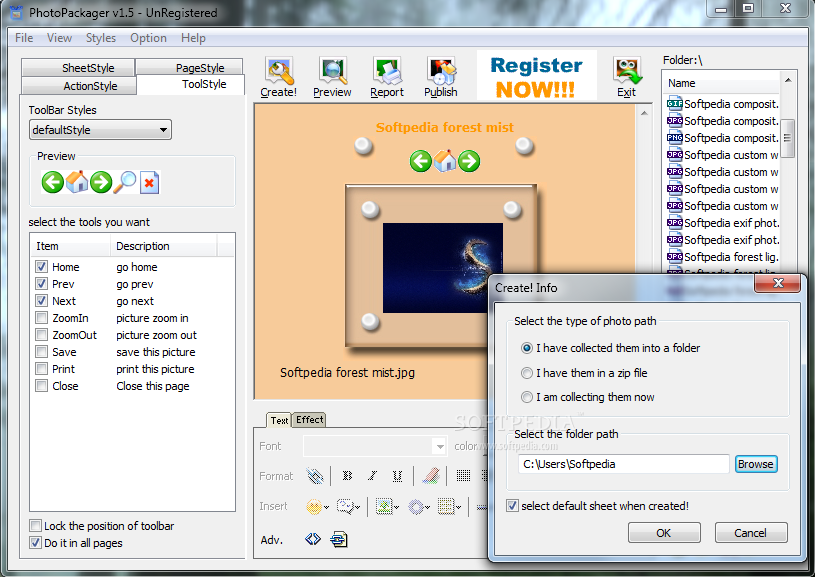
Task: Open the insert shape dropdown
Action: coord(418,506)
